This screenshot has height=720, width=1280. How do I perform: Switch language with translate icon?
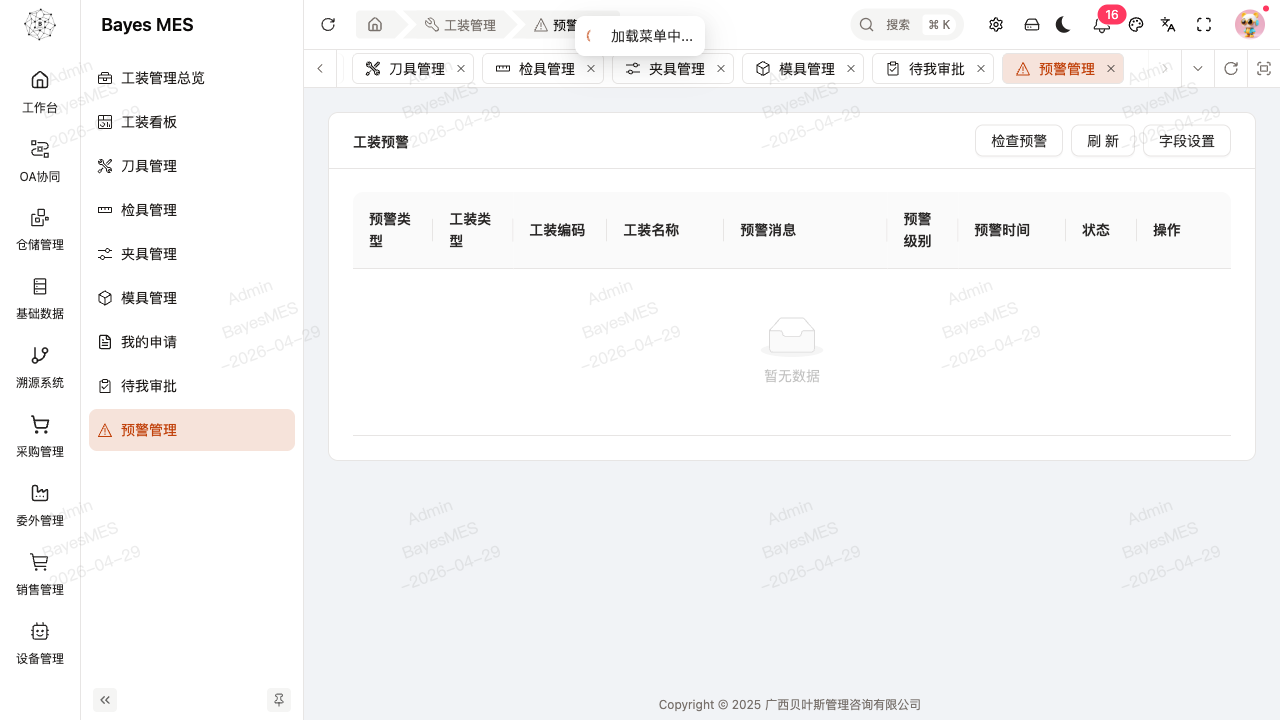point(1168,25)
